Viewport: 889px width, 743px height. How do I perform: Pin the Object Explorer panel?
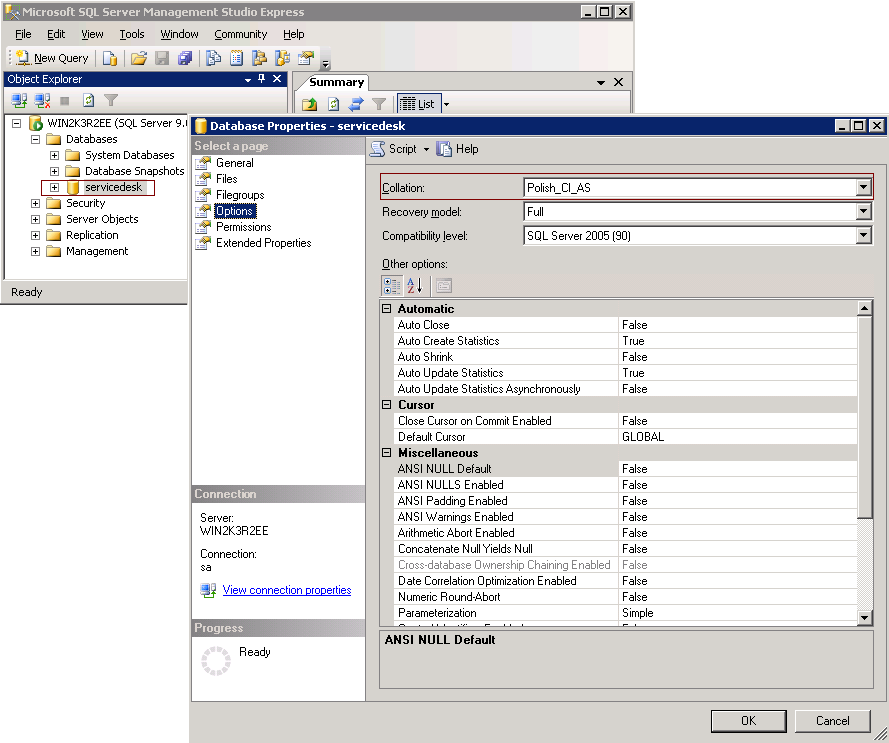261,79
